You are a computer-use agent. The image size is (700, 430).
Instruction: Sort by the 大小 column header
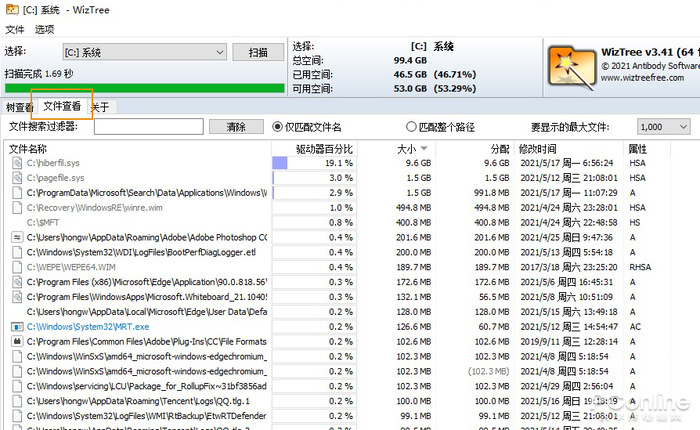405,148
